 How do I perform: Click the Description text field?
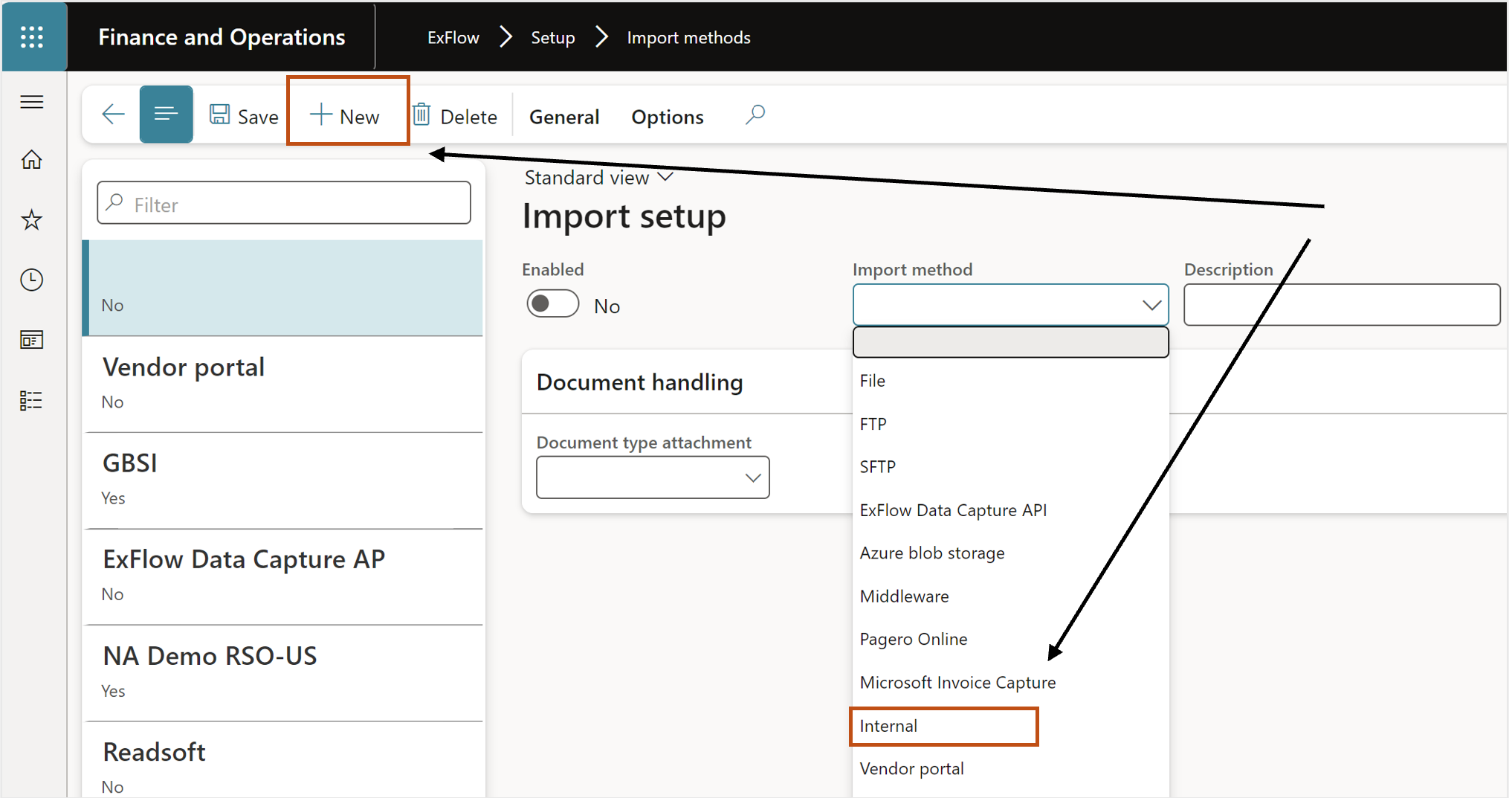(1342, 304)
